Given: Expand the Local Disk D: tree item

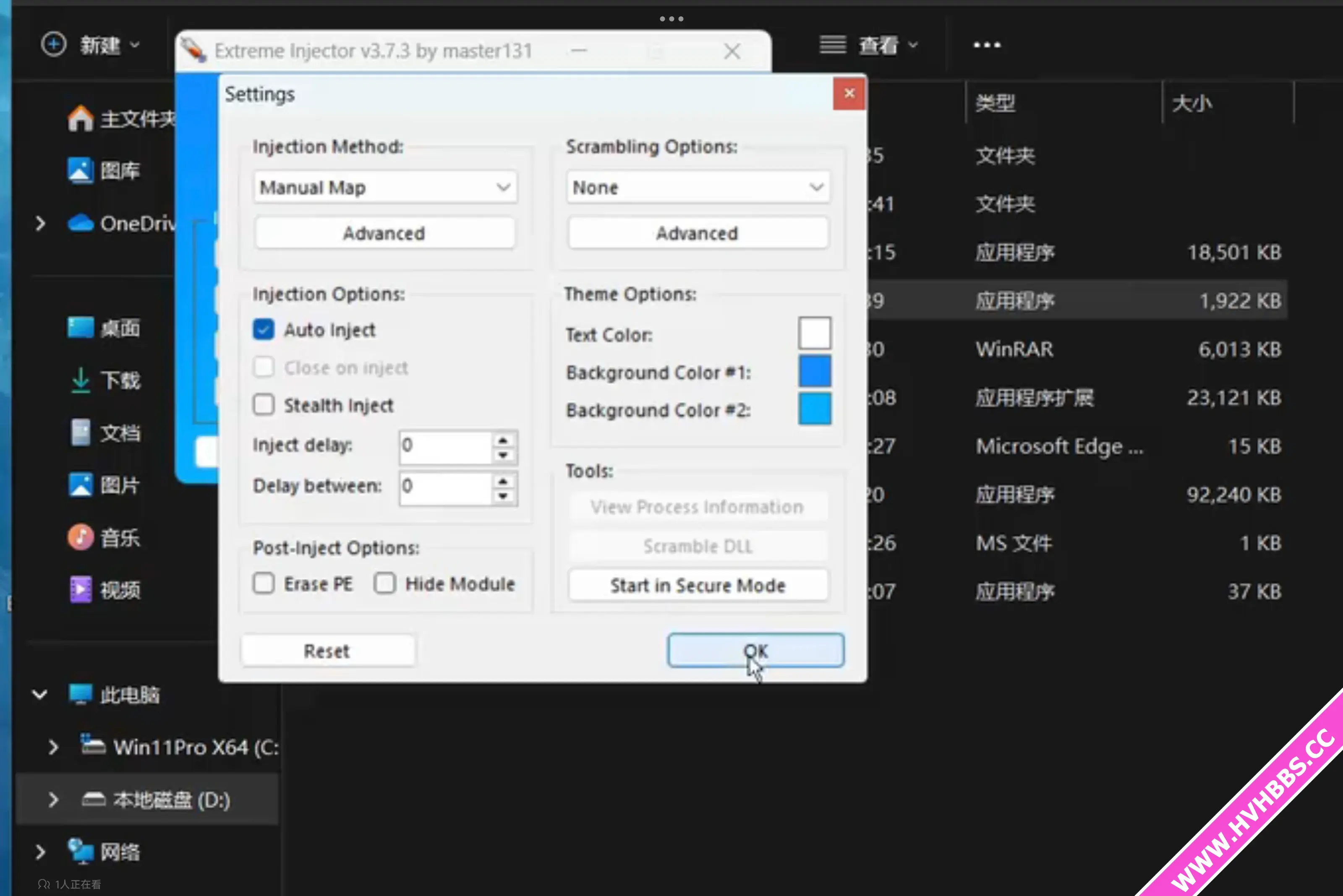Looking at the screenshot, I should click(53, 800).
